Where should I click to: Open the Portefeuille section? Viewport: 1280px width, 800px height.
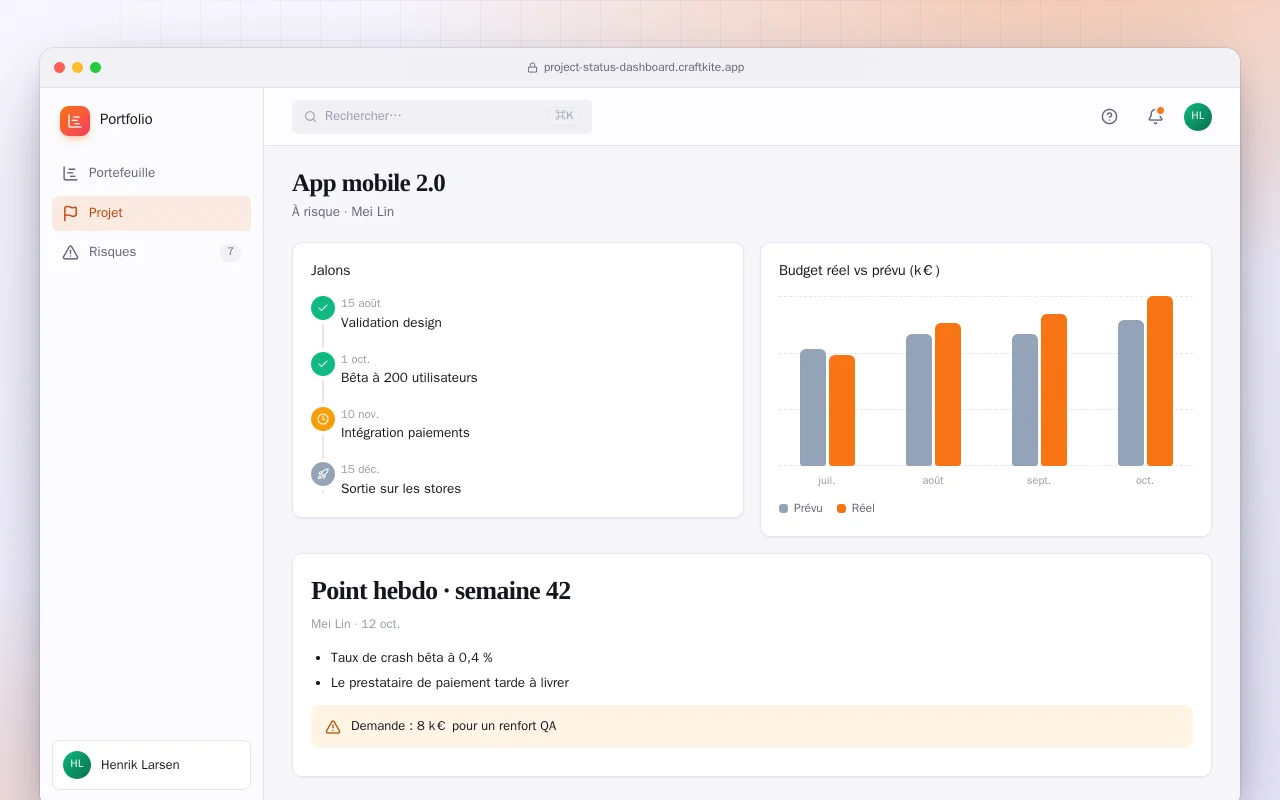[151, 173]
